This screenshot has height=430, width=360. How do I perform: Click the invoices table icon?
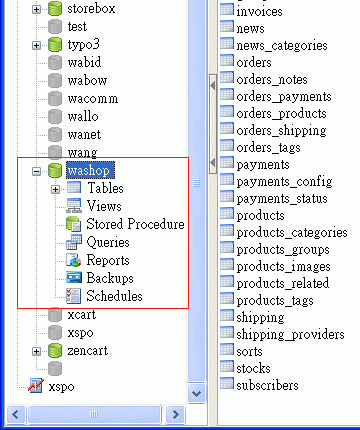(227, 9)
